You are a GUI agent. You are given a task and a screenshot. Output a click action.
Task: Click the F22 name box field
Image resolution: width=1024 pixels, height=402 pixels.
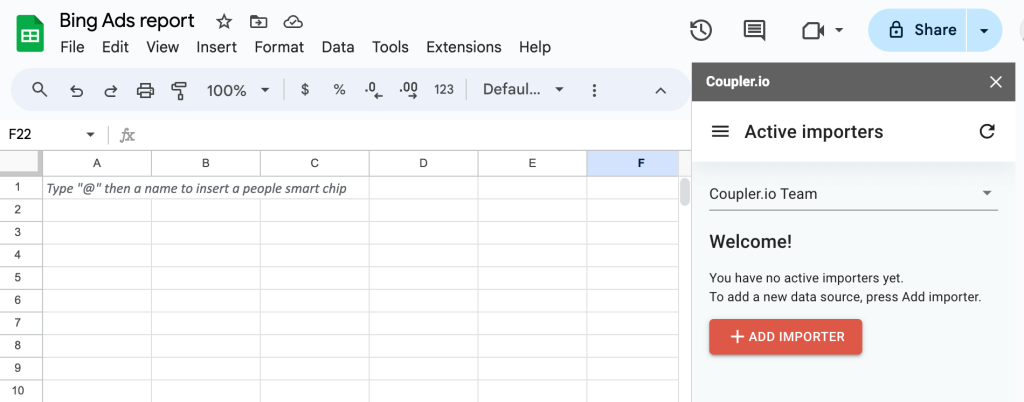coord(51,134)
